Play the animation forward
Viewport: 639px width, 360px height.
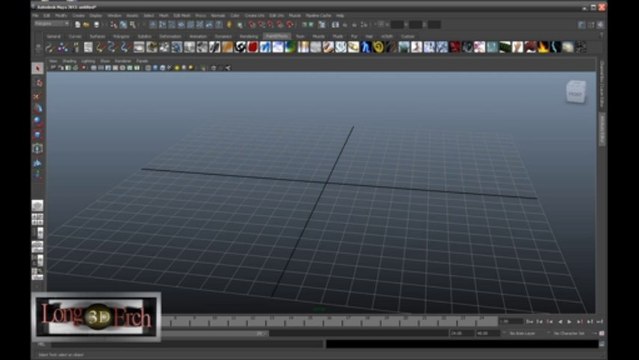pos(570,322)
